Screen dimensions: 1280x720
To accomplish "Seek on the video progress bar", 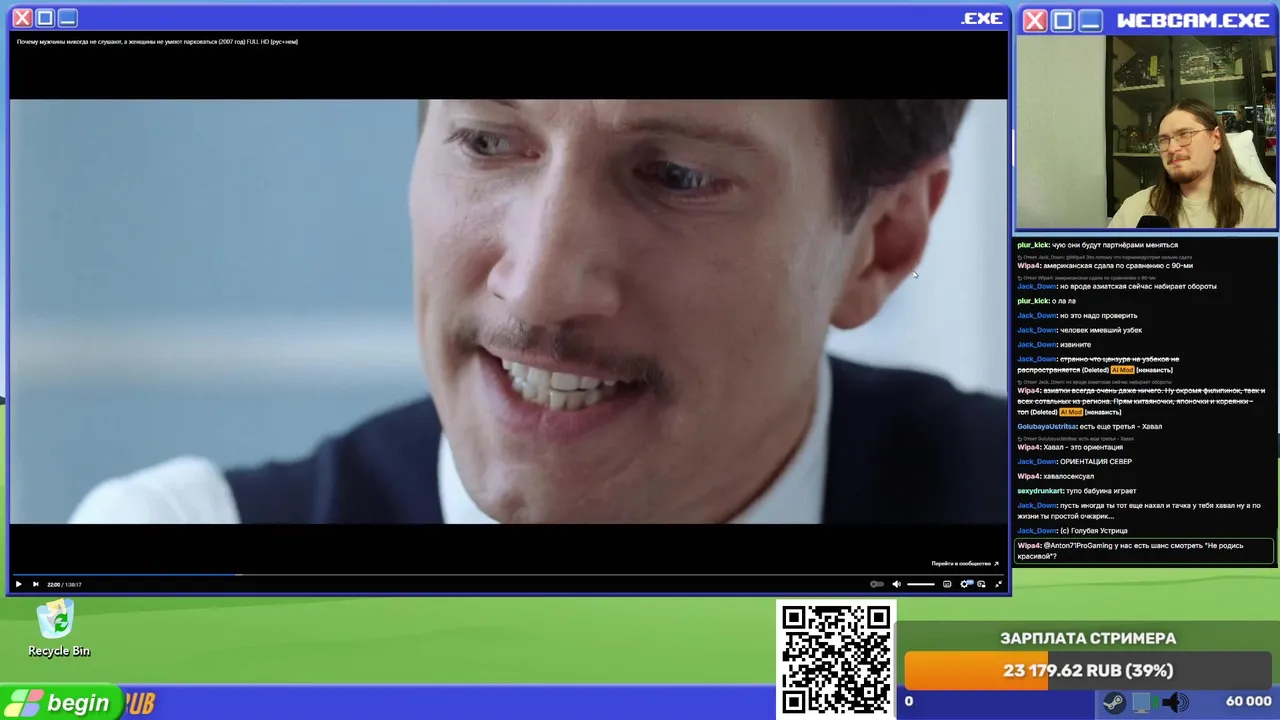I will click(x=508, y=574).
